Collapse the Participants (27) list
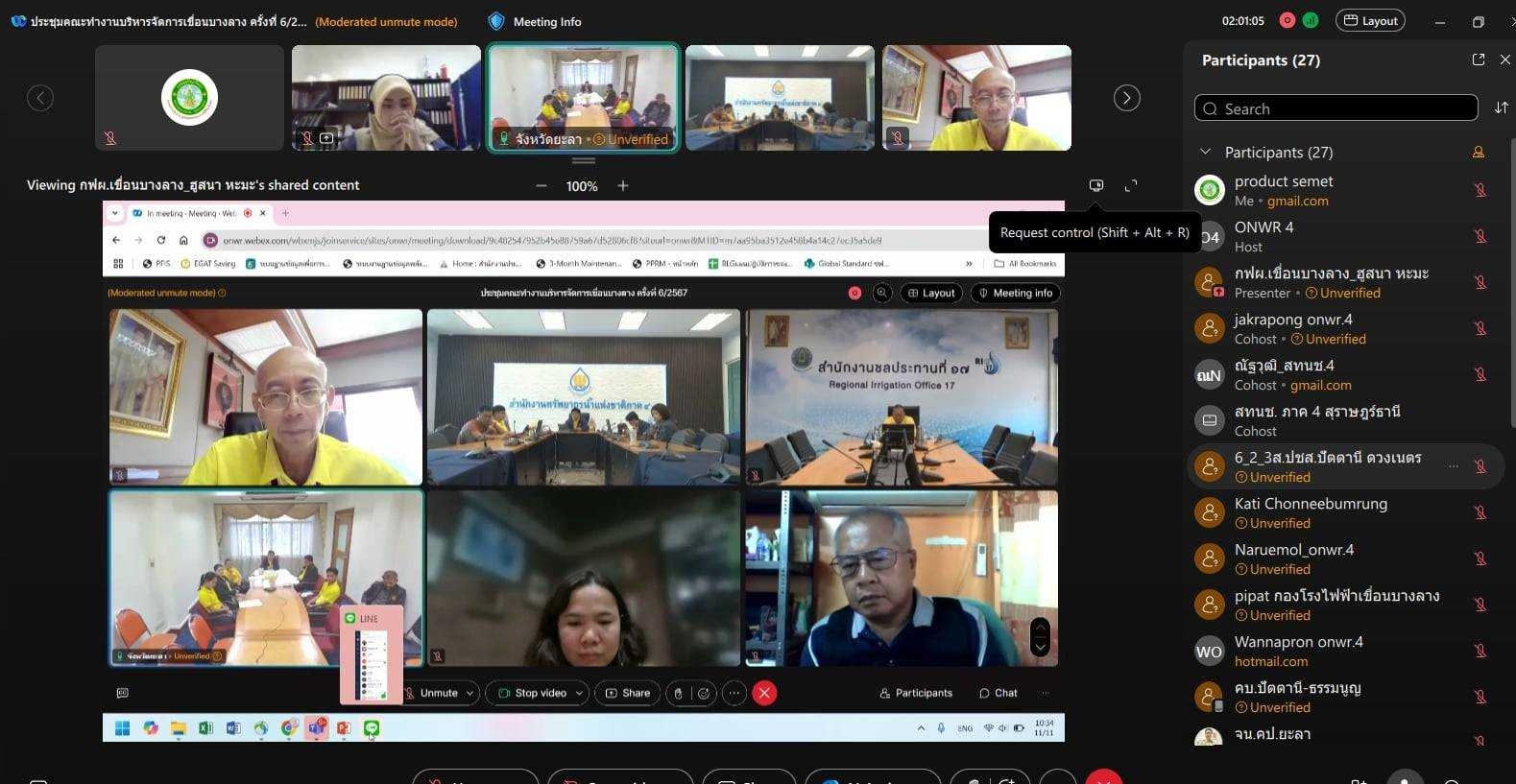Viewport: 1516px width, 784px height. click(1206, 152)
